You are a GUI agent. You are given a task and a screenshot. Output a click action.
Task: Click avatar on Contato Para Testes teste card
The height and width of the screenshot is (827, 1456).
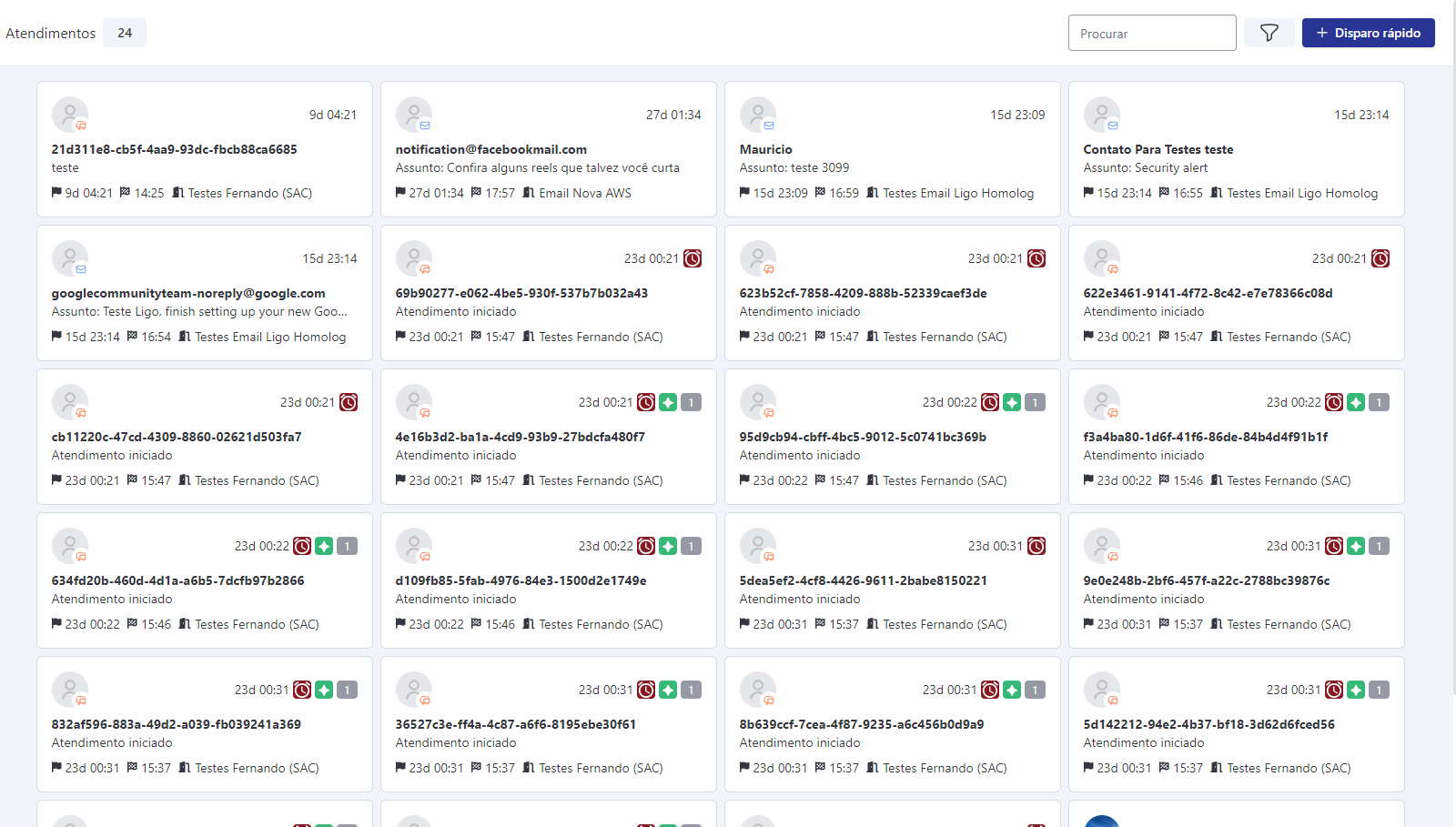[1102, 115]
